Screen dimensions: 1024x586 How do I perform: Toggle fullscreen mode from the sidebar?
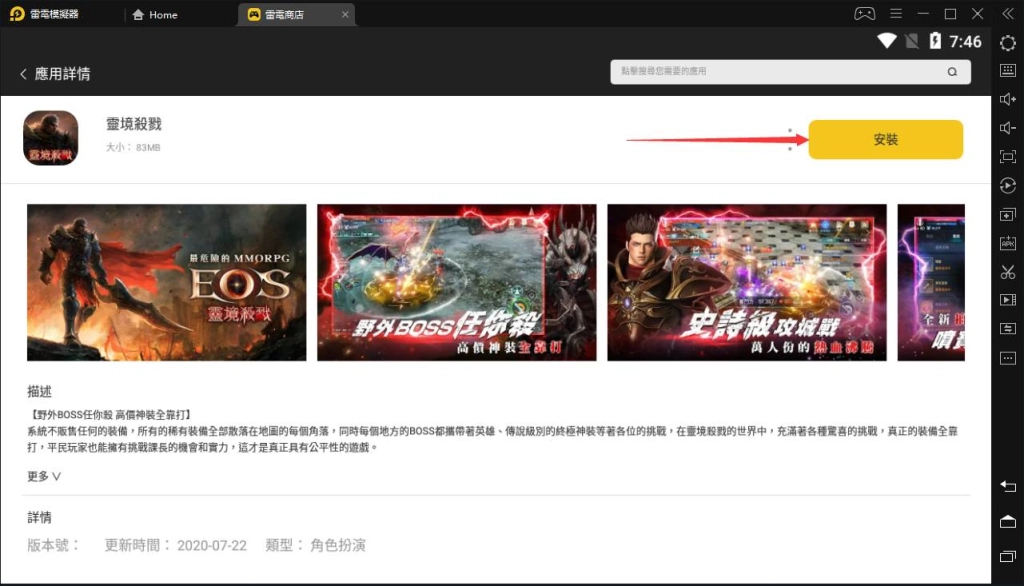(1008, 156)
